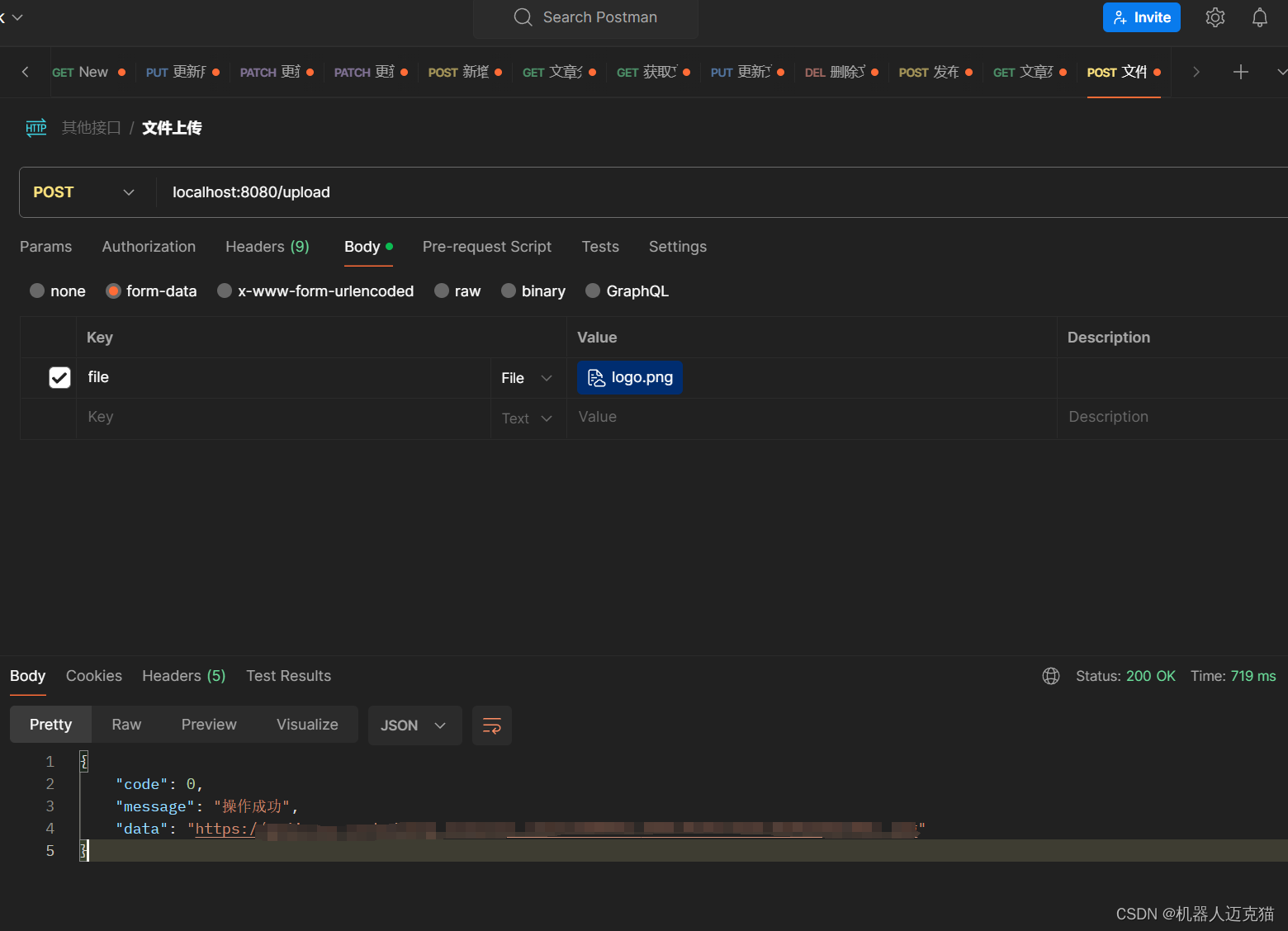This screenshot has height=931, width=1288.
Task: Open the Test Results tab
Action: (x=288, y=676)
